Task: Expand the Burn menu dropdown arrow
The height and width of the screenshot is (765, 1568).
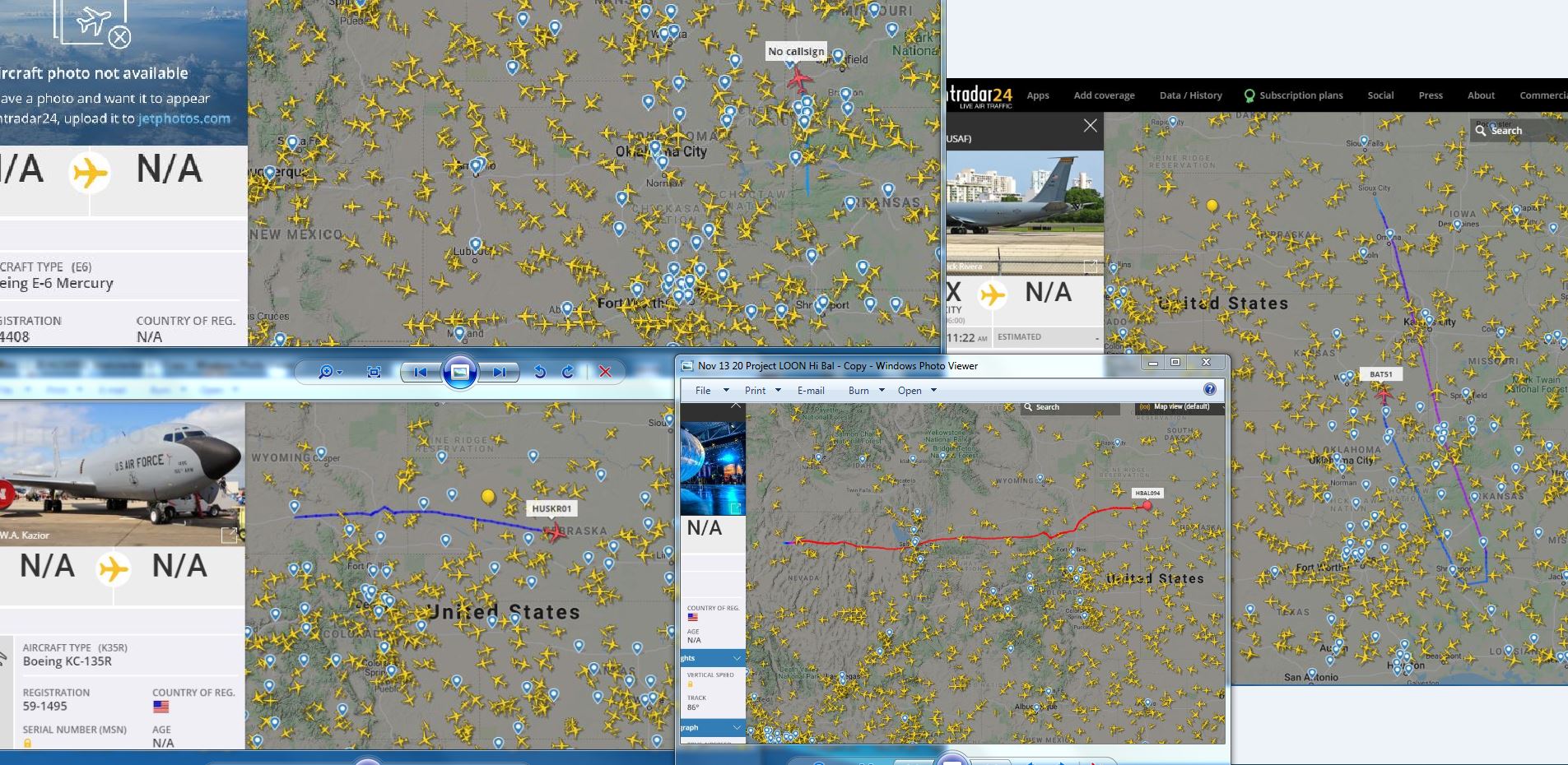Action: pyautogui.click(x=882, y=391)
